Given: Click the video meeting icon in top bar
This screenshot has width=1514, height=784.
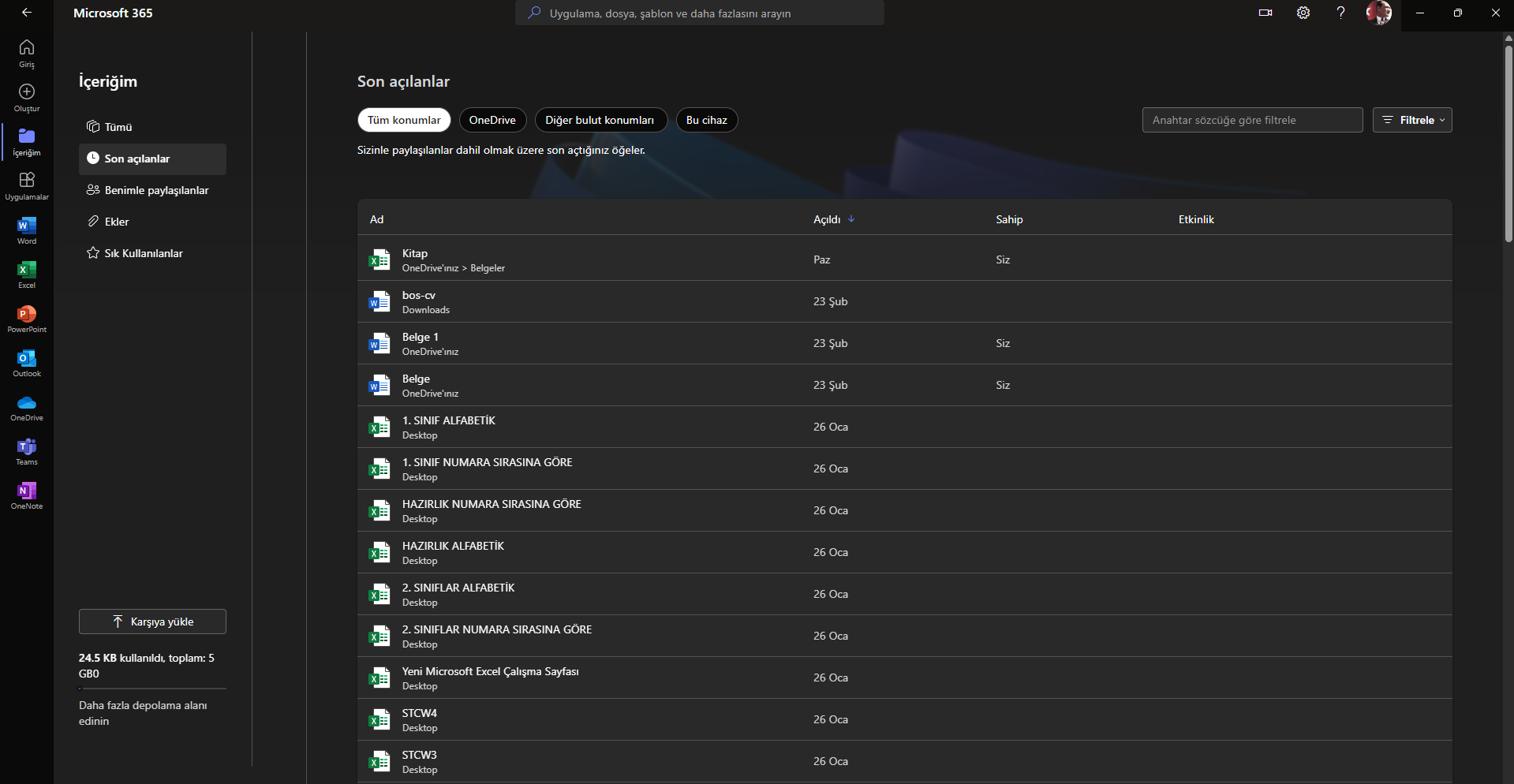Looking at the screenshot, I should tap(1265, 13).
